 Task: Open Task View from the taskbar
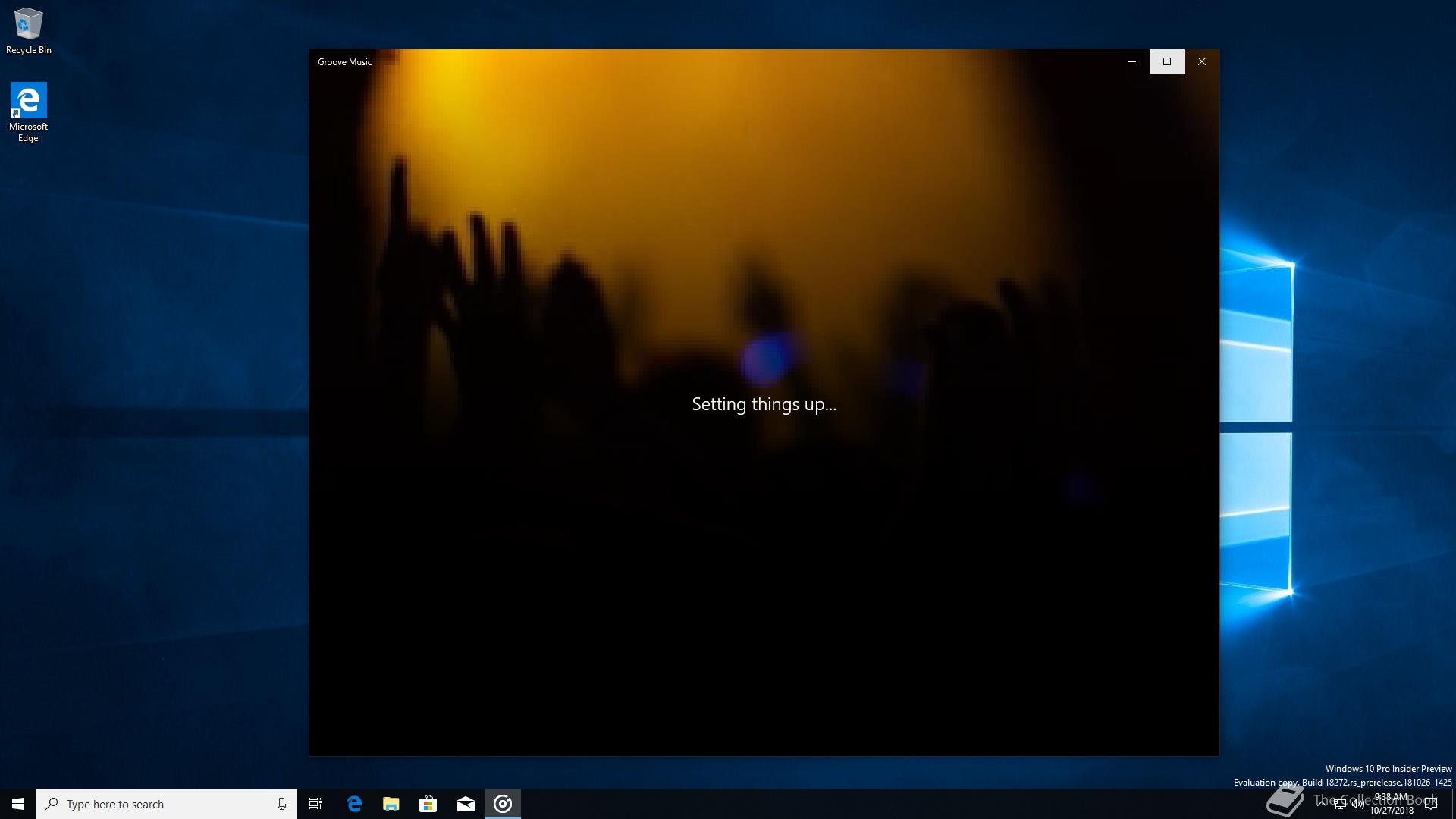click(x=315, y=804)
